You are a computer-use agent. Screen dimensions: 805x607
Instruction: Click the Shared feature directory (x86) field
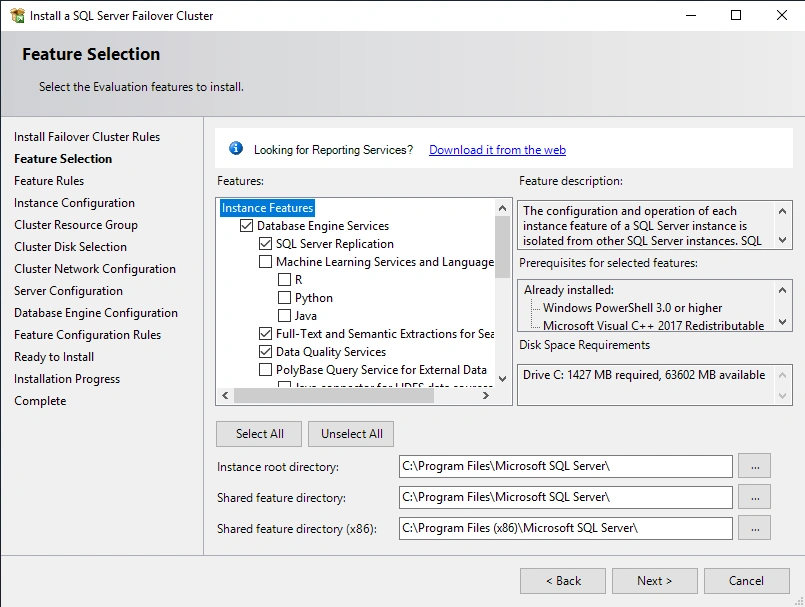[x=566, y=528]
